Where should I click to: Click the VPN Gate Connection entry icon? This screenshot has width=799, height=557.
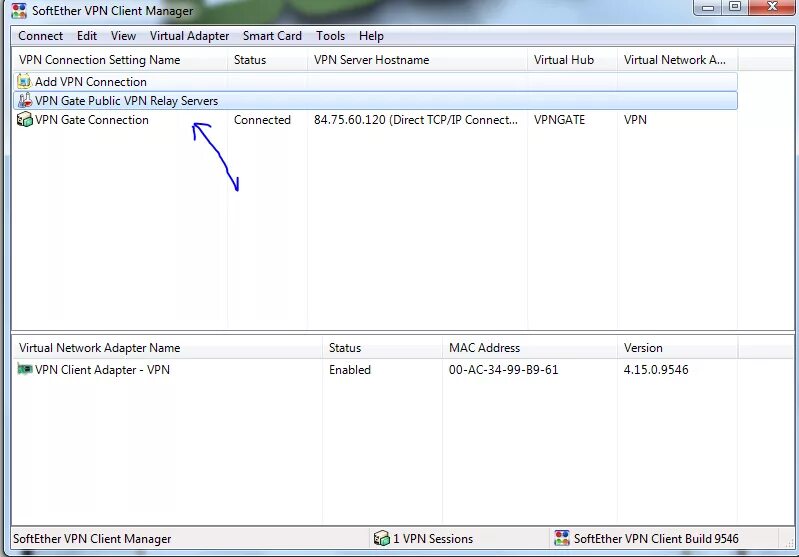pyautogui.click(x=24, y=120)
